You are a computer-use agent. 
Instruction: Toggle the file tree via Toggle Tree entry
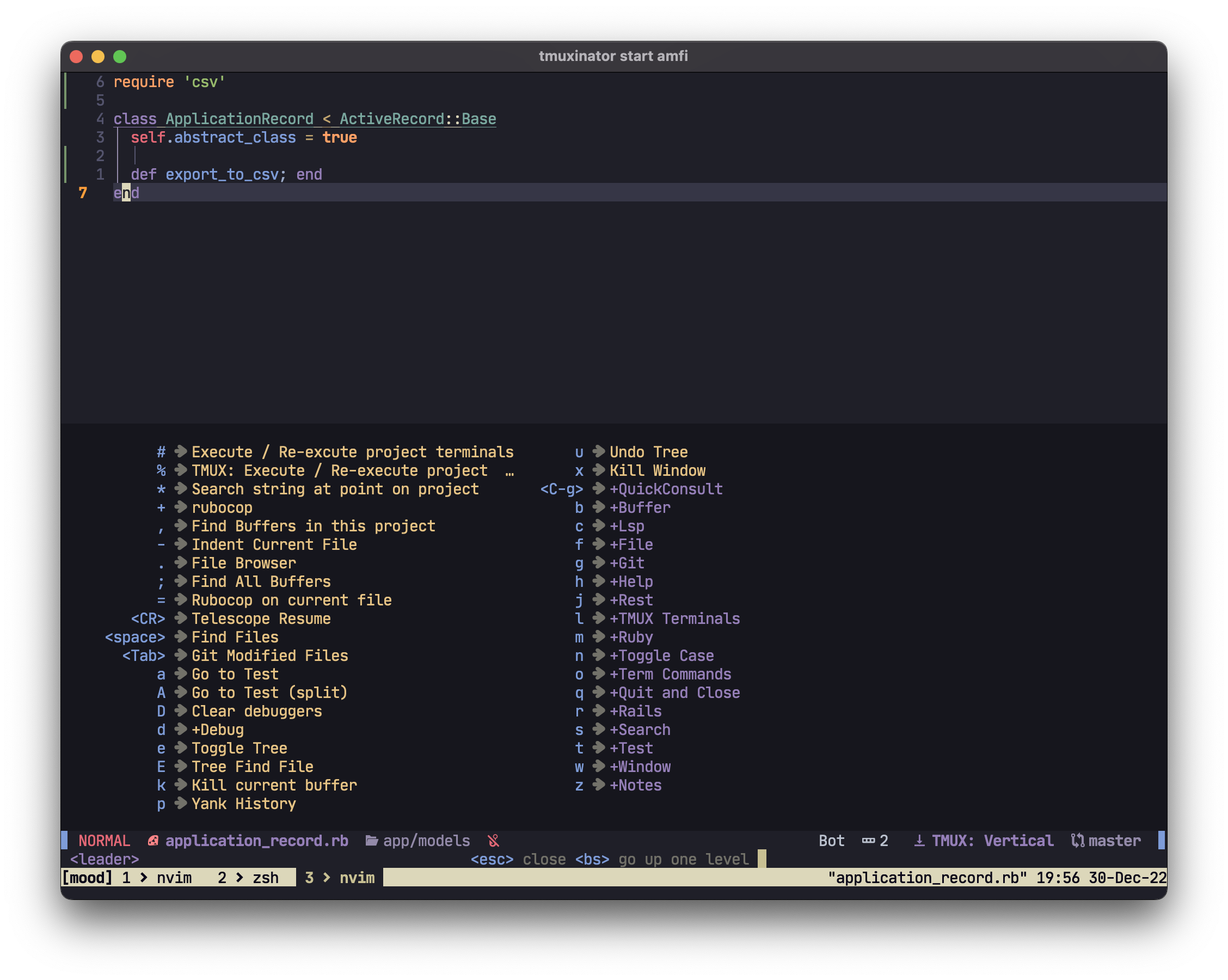(x=238, y=748)
